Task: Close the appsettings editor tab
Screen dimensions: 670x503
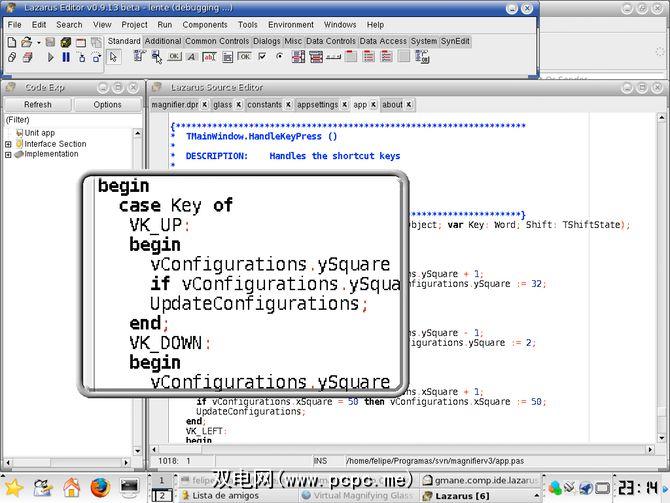Action: (x=344, y=104)
